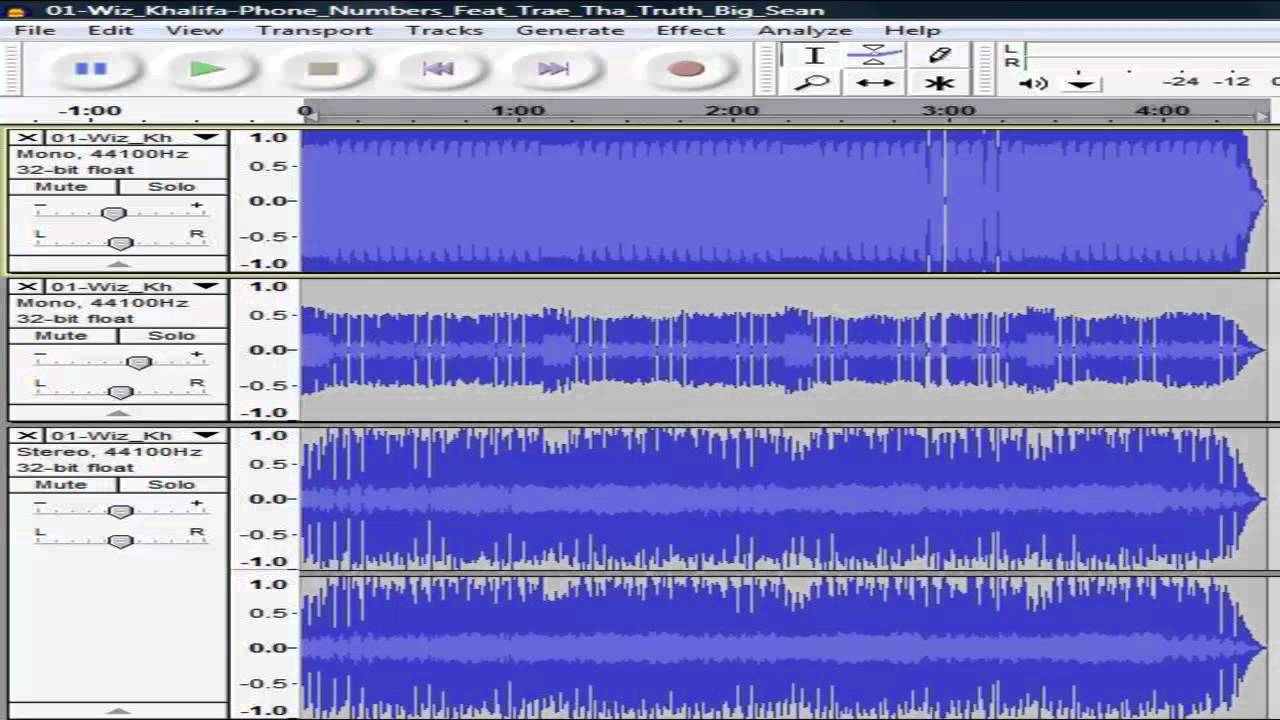This screenshot has width=1280, height=720.
Task: Open the output meter dropdown arrow
Action: [x=1080, y=84]
